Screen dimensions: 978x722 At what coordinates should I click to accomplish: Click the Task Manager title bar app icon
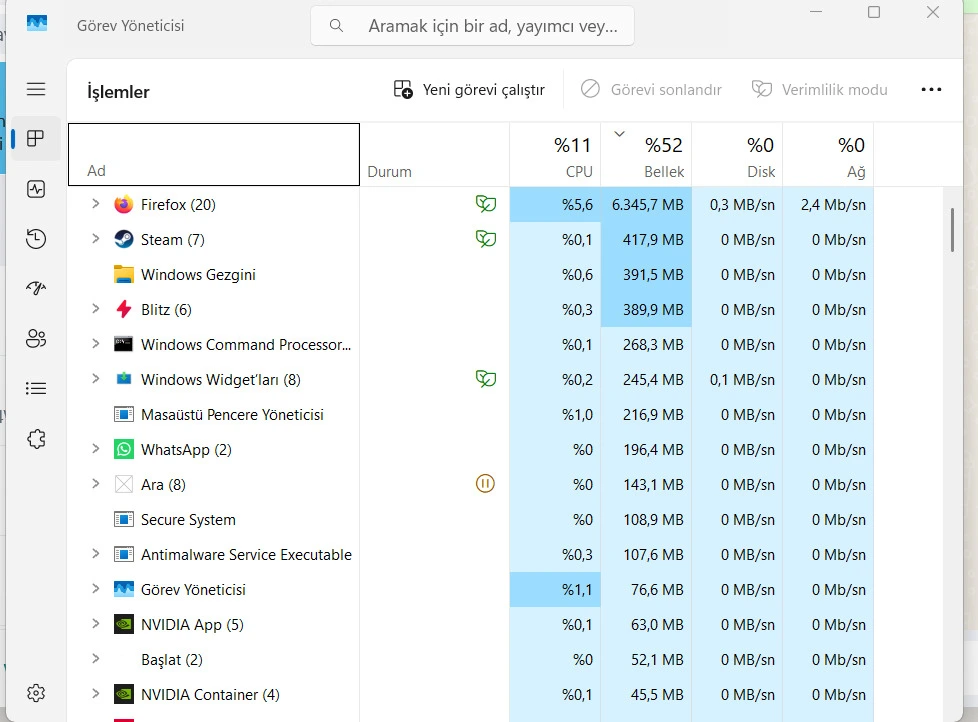[x=37, y=24]
